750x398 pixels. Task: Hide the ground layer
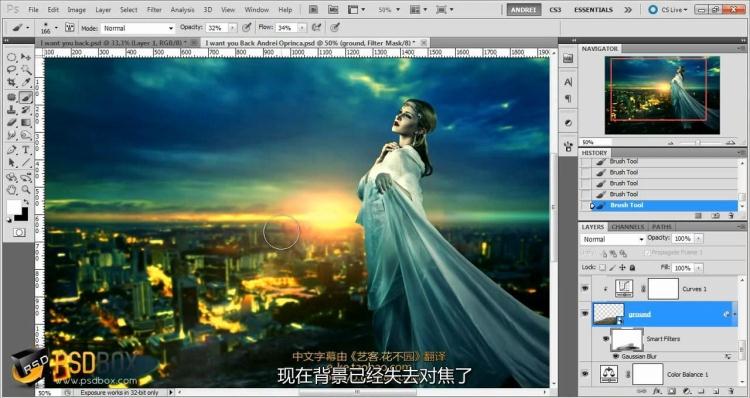click(585, 314)
